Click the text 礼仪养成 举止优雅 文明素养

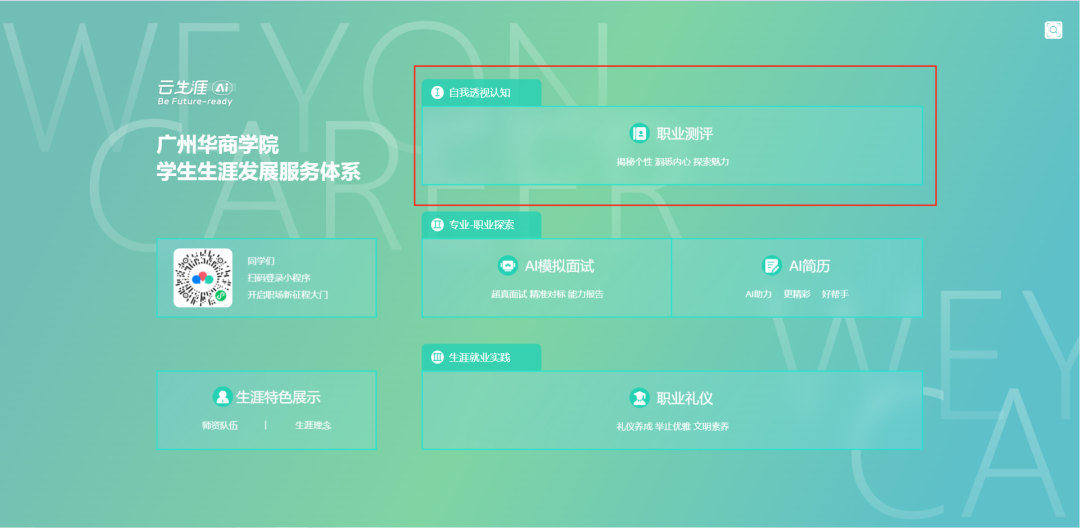pos(672,426)
